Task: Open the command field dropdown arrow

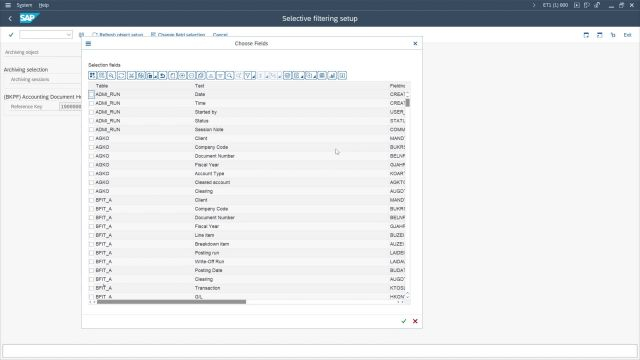Action: 68,35
